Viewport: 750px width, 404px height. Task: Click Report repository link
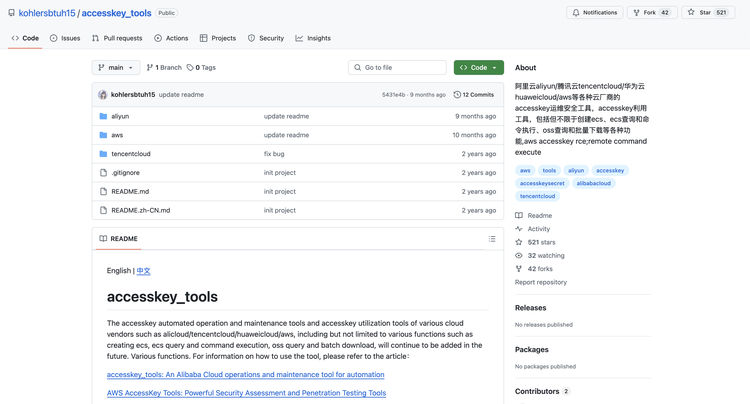point(541,282)
